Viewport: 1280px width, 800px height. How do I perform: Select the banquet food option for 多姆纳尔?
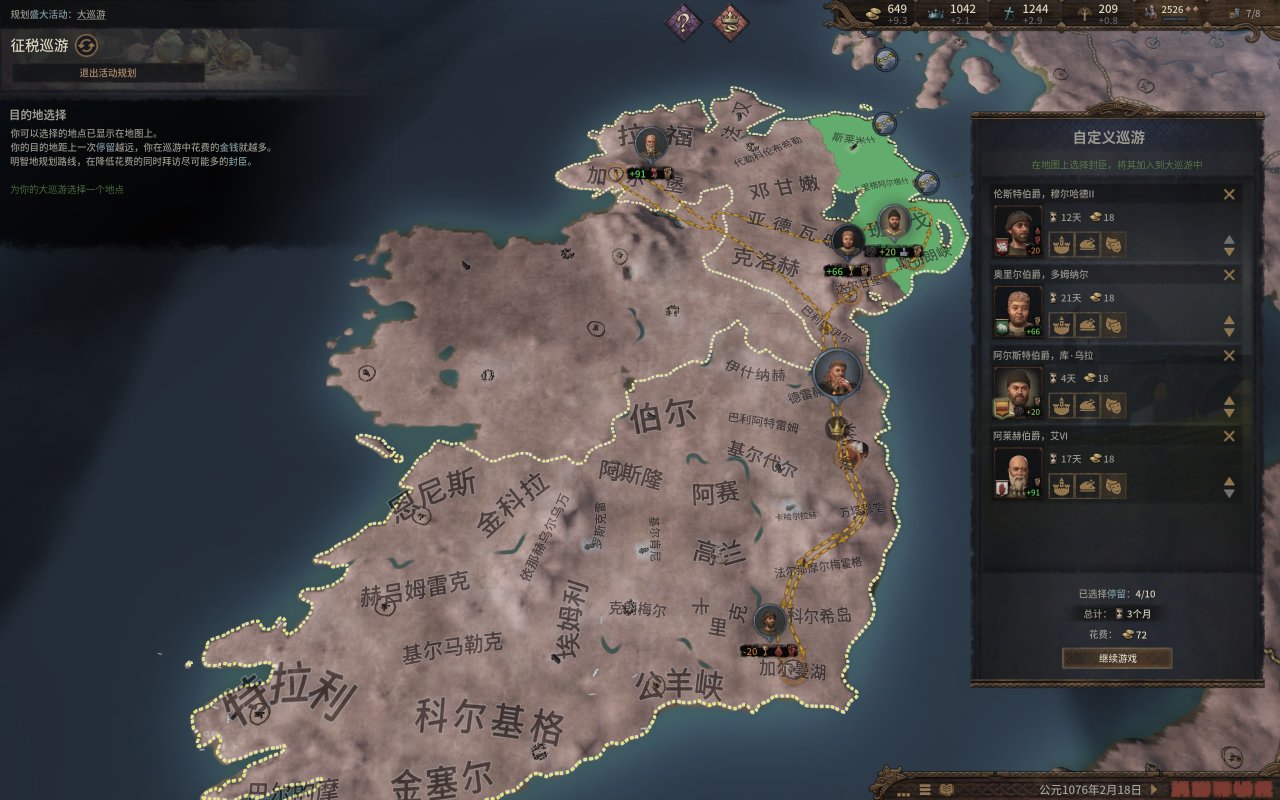1087,325
